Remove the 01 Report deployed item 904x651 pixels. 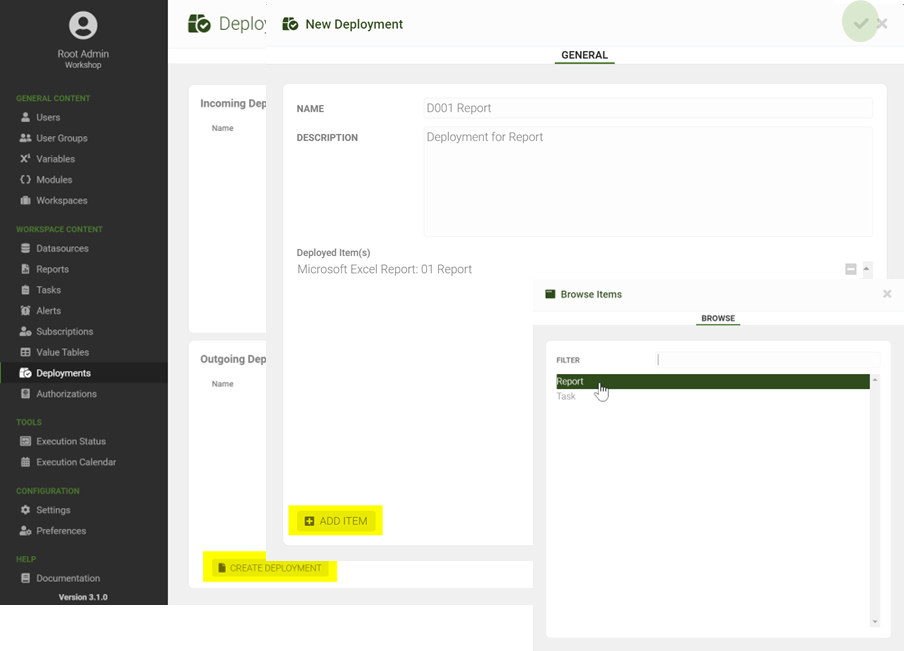(x=850, y=269)
